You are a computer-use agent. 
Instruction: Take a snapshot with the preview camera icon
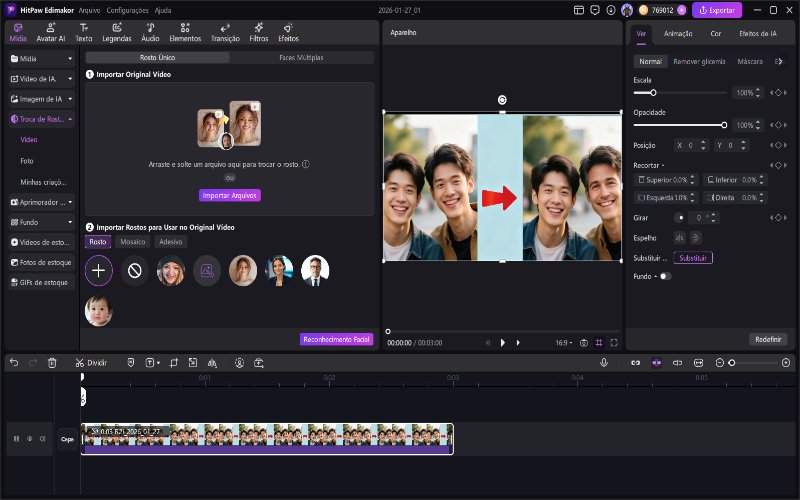584,343
